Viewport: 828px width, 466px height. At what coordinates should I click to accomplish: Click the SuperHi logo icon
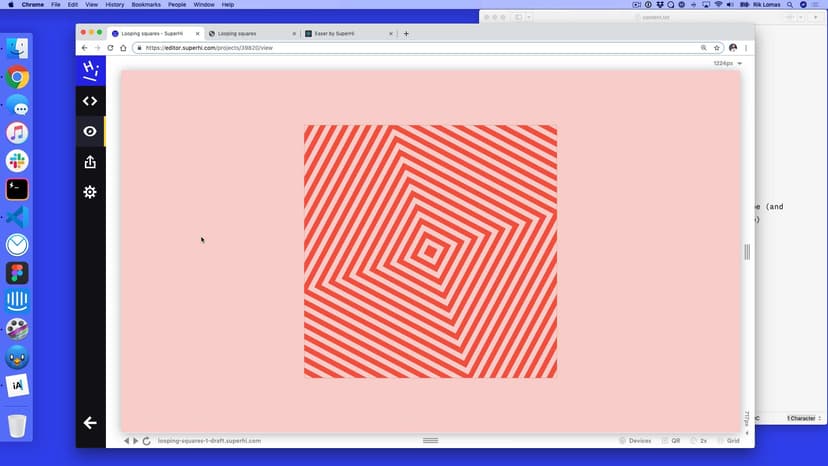tap(90, 70)
